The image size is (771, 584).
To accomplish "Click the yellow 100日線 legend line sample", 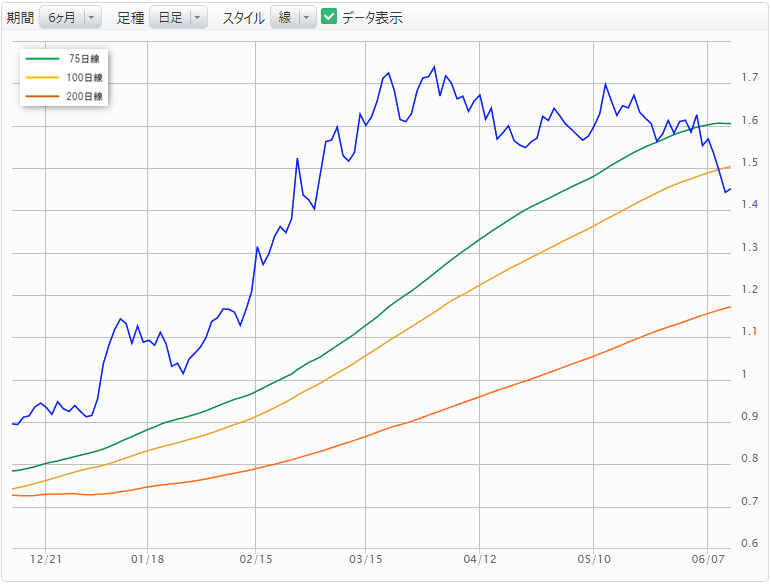I will coord(42,78).
